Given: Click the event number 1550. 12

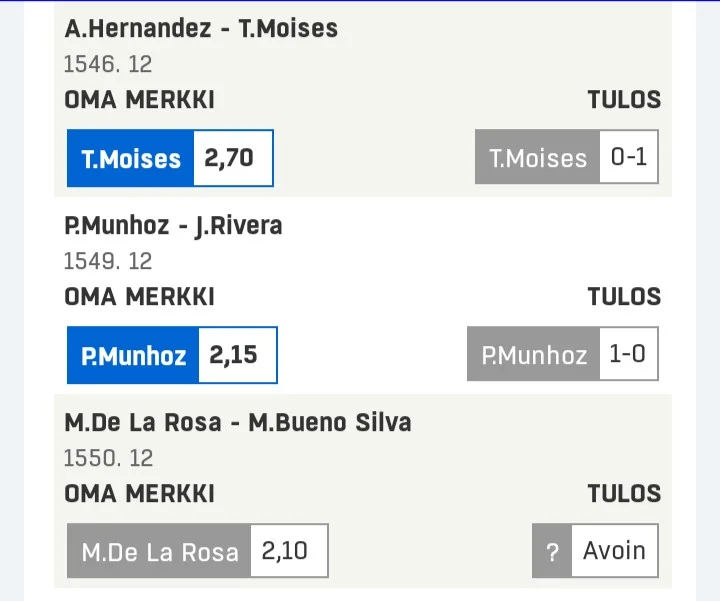Looking at the screenshot, I should [108, 458].
